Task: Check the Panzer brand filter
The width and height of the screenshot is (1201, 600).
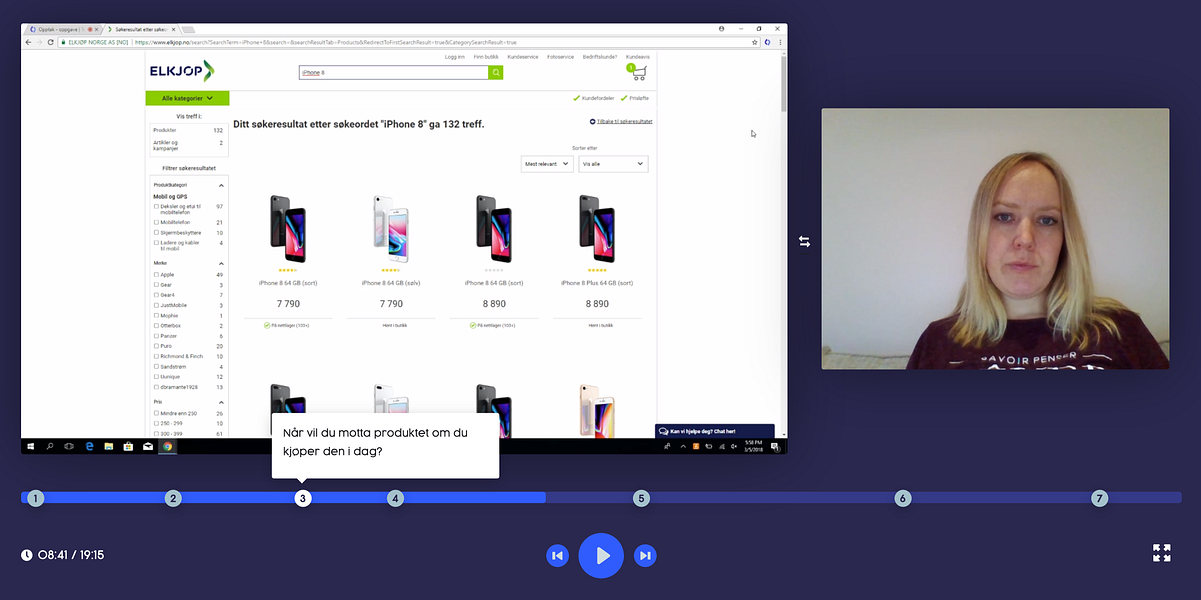Action: [x=156, y=336]
